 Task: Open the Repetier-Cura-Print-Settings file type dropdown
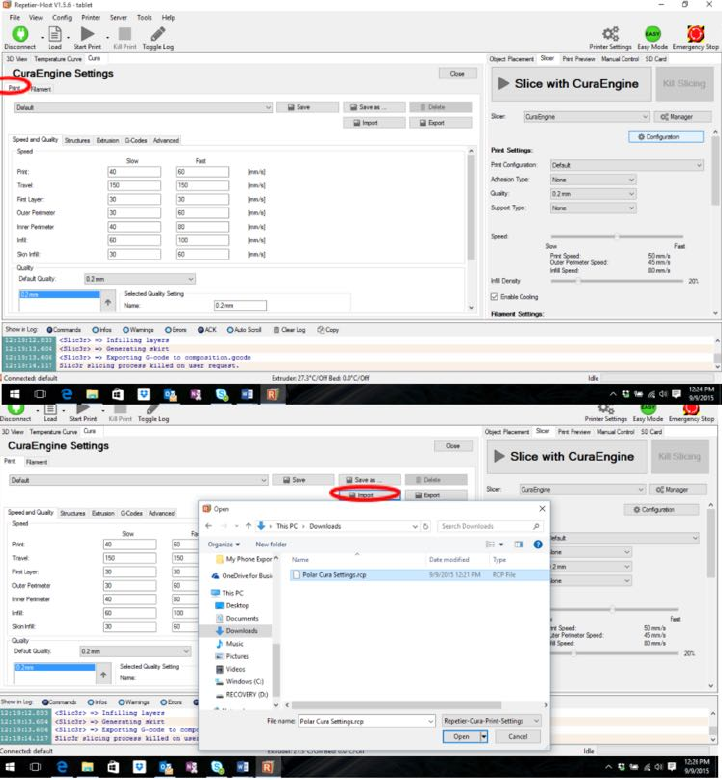(x=491, y=721)
